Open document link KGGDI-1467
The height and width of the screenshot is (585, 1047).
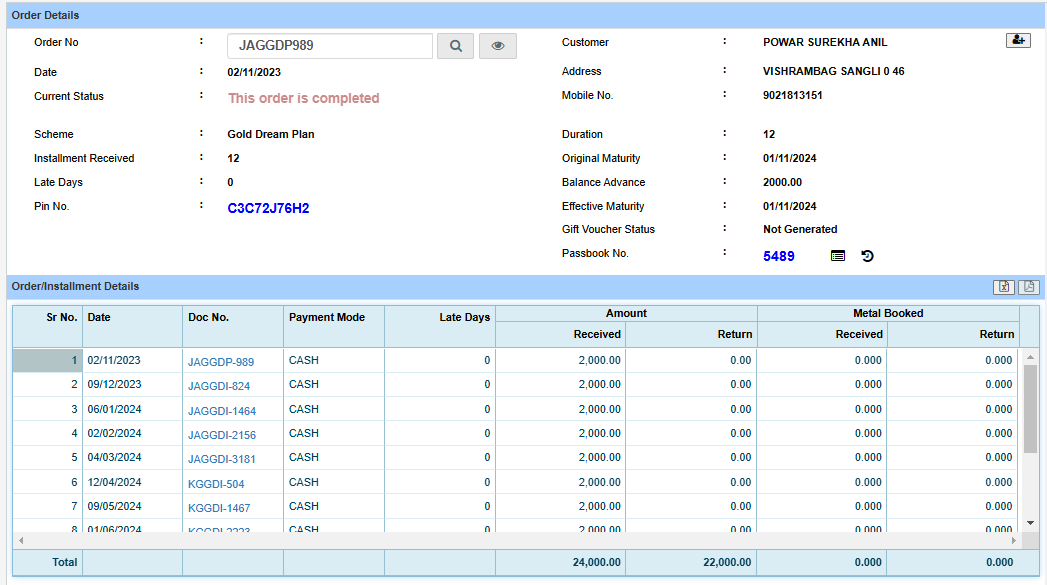click(219, 508)
